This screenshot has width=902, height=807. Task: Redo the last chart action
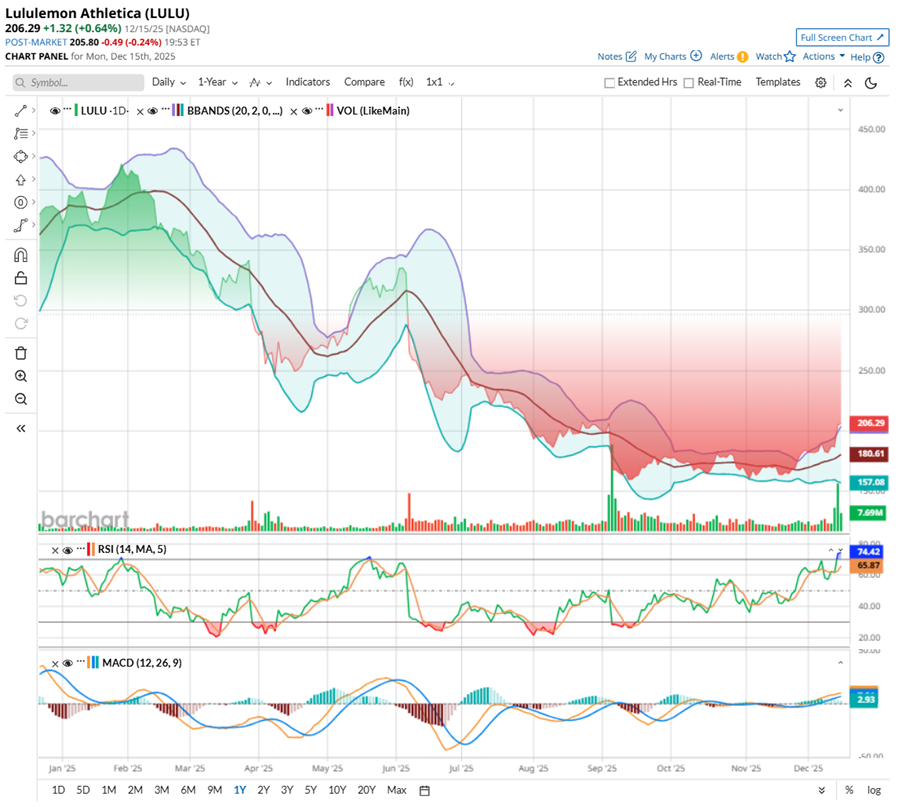21,323
